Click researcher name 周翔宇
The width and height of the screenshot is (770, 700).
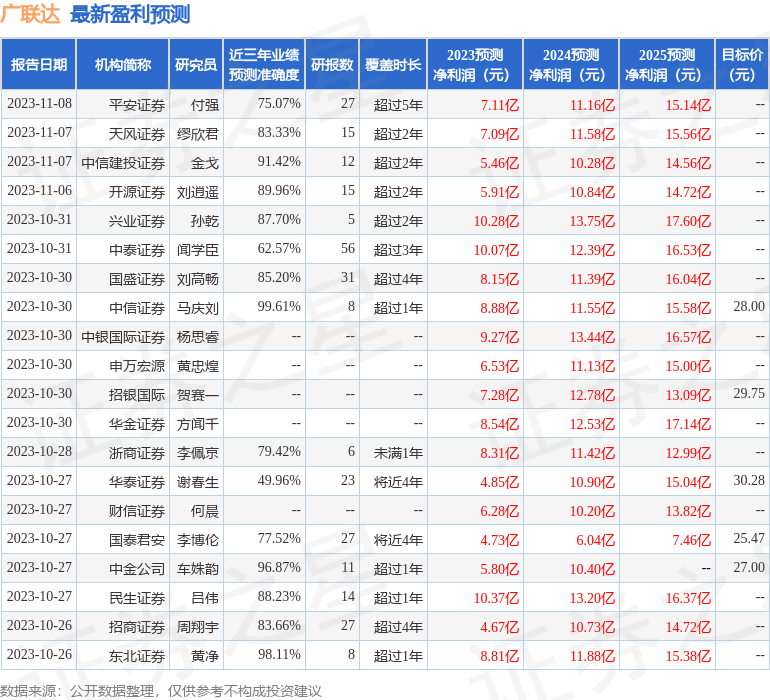coord(198,626)
